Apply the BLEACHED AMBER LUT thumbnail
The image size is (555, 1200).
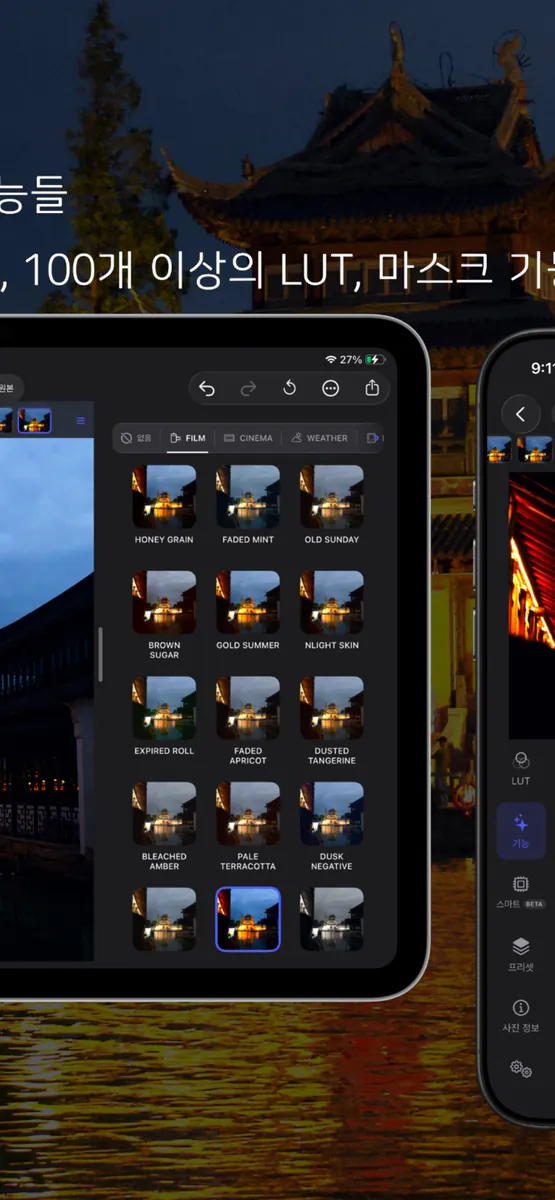tap(164, 814)
